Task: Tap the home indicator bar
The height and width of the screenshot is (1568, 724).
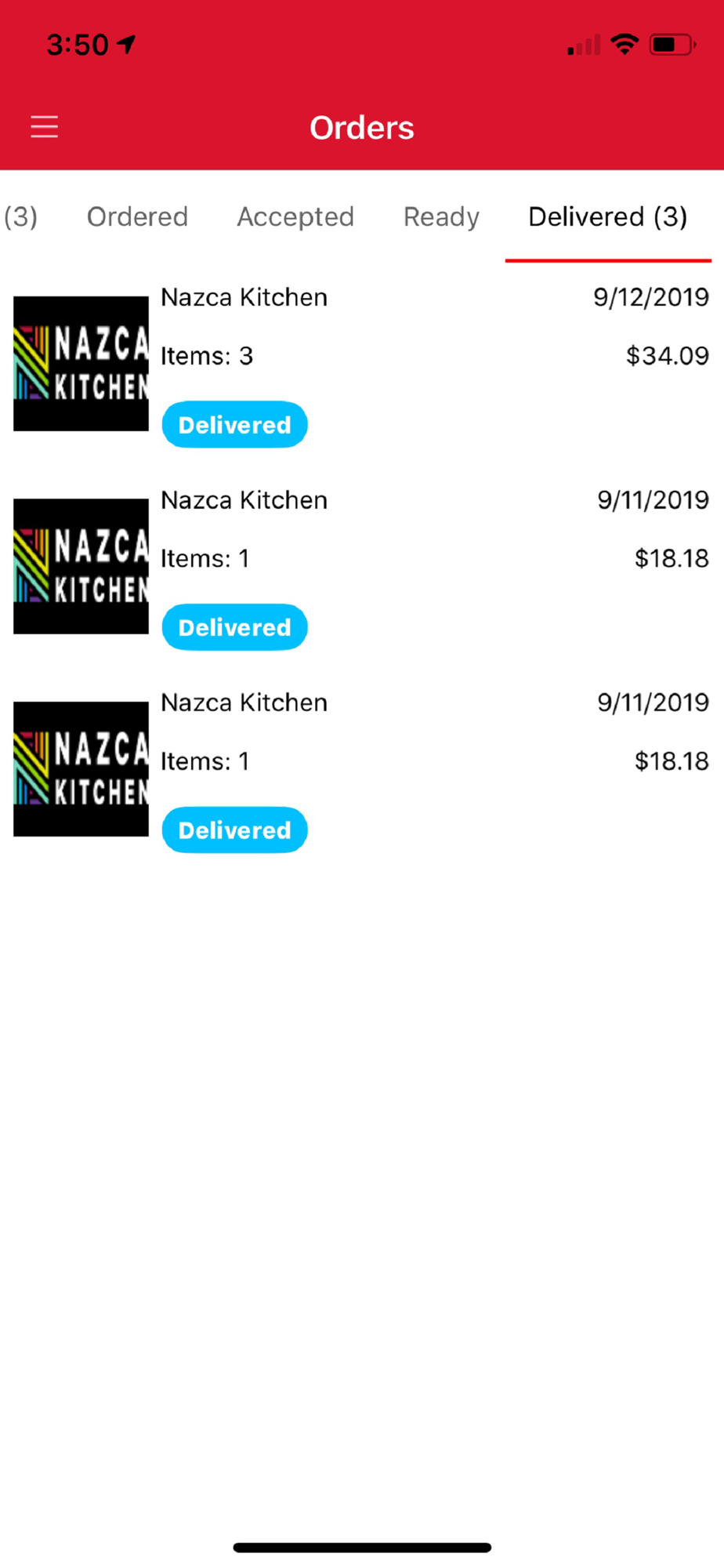Action: [x=362, y=1548]
